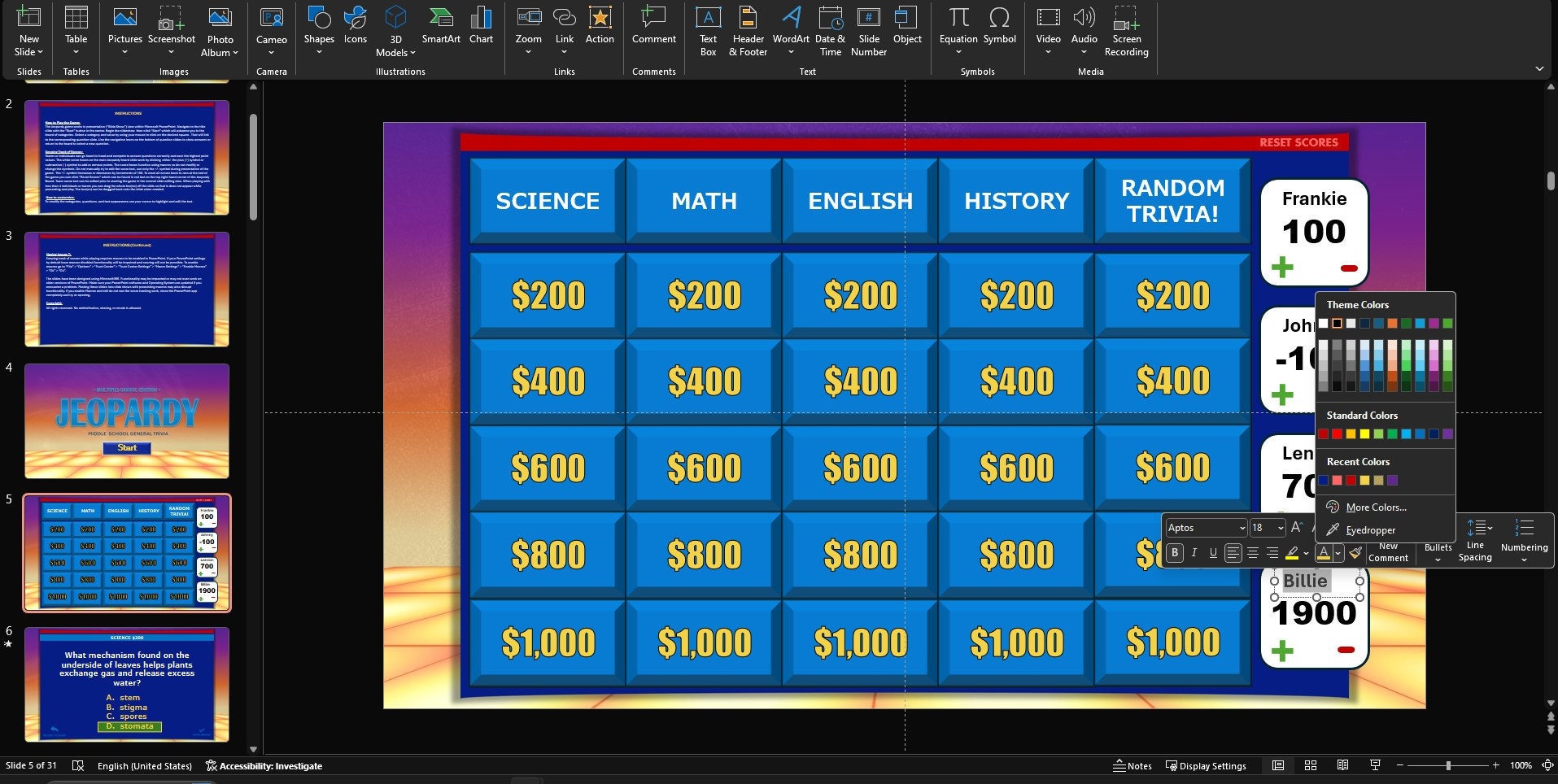Insert a 3D Model
The image size is (1558, 784).
click(395, 33)
